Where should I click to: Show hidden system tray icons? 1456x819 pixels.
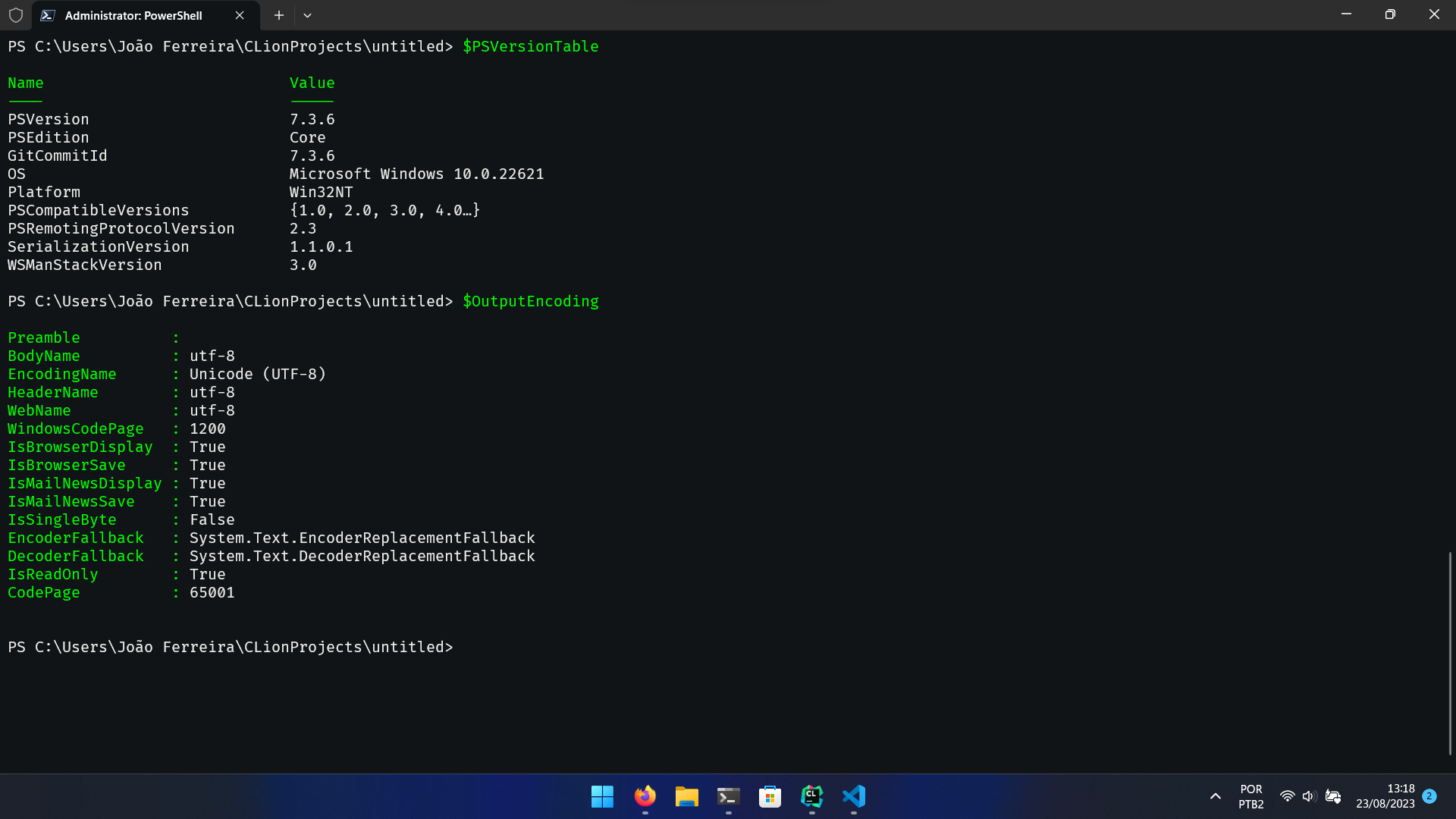(1215, 796)
